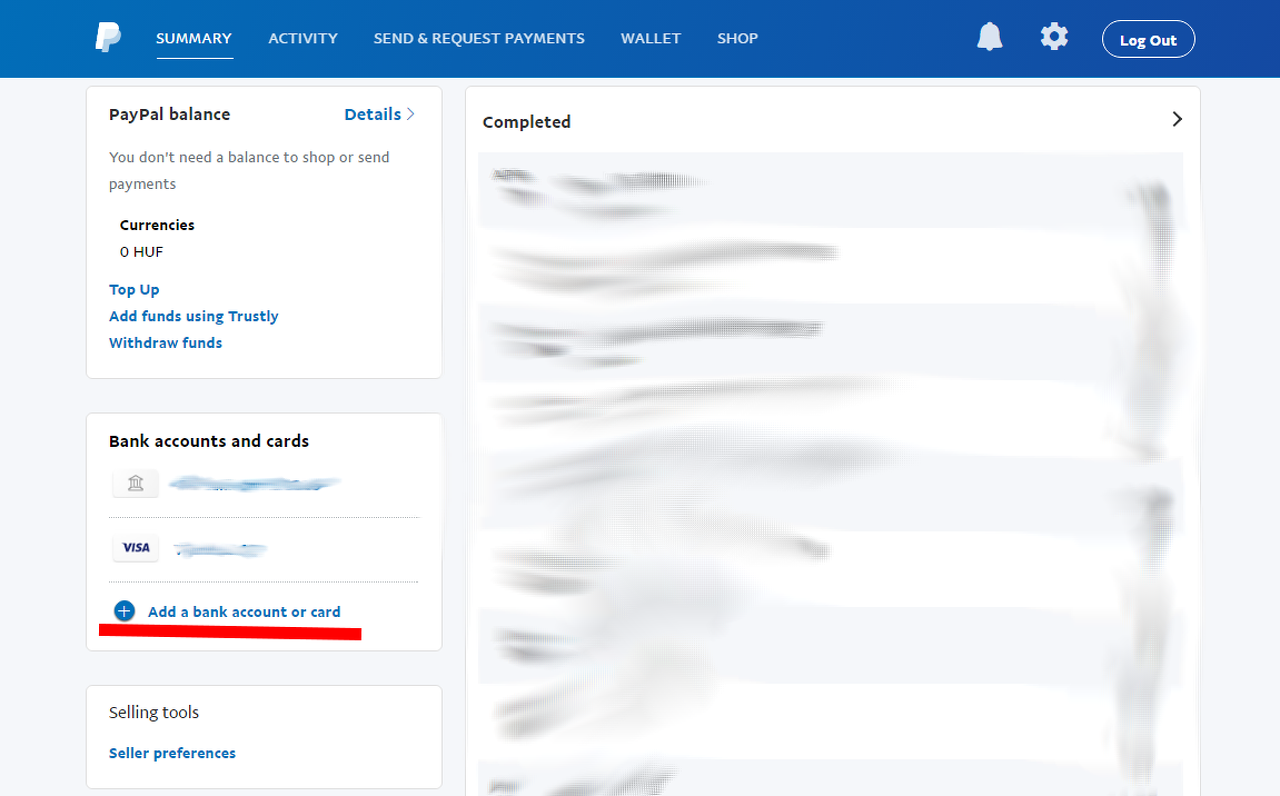Go to the Summary tab

click(x=194, y=38)
